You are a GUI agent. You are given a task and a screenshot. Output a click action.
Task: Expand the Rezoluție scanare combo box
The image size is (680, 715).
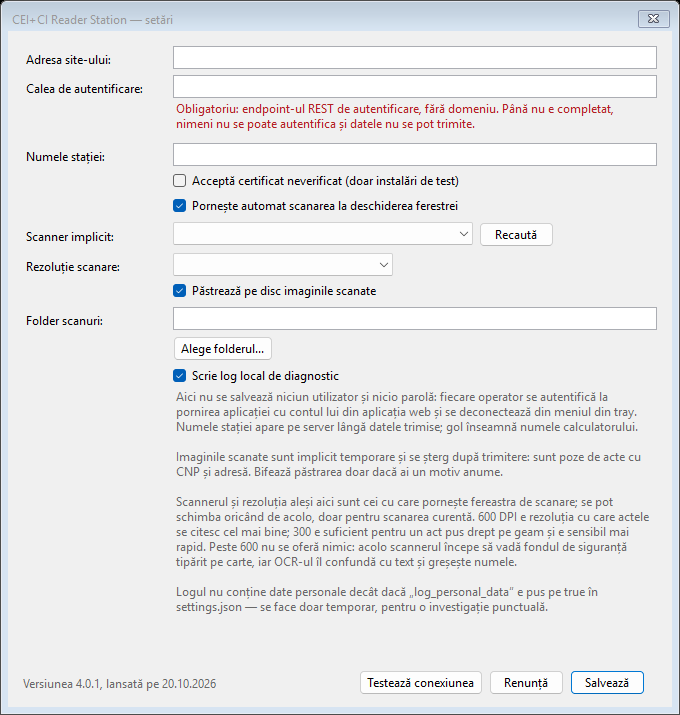pos(283,264)
